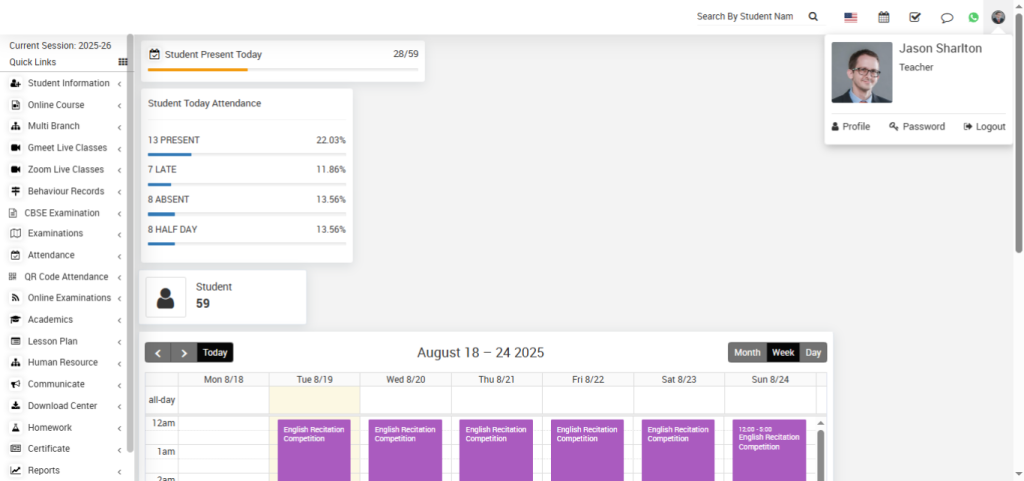Expand the Human Resource sidebar menu
The height and width of the screenshot is (481, 1024).
(x=62, y=363)
